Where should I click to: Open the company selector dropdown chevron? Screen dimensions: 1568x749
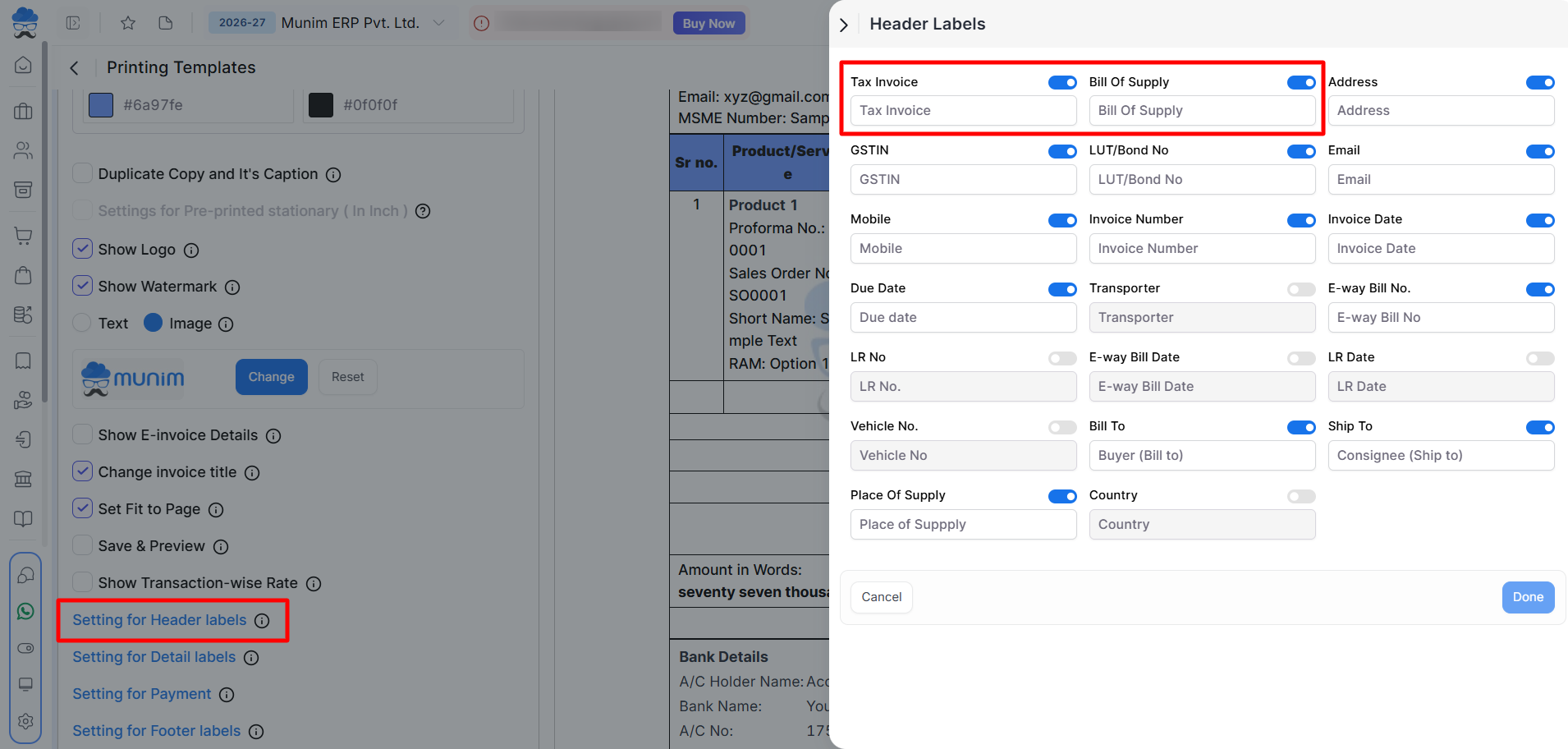439,23
